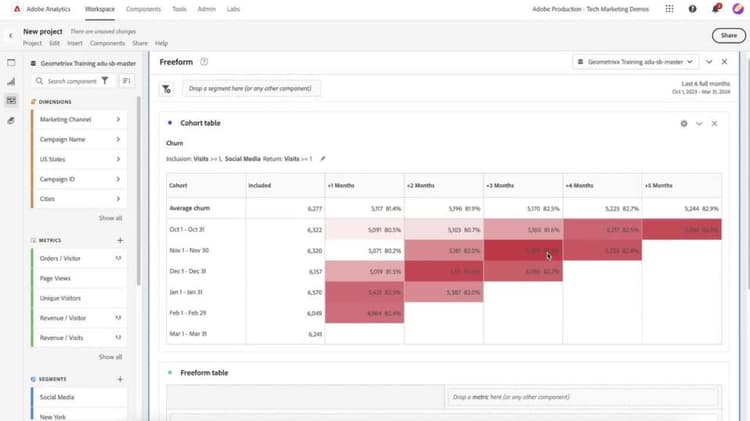Open the Visualizations icon in left rail

11,81
